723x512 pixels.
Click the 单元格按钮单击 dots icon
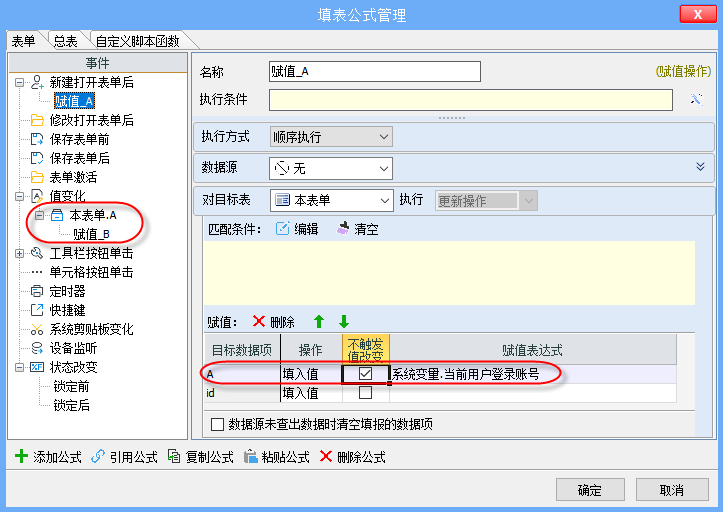(x=37, y=272)
